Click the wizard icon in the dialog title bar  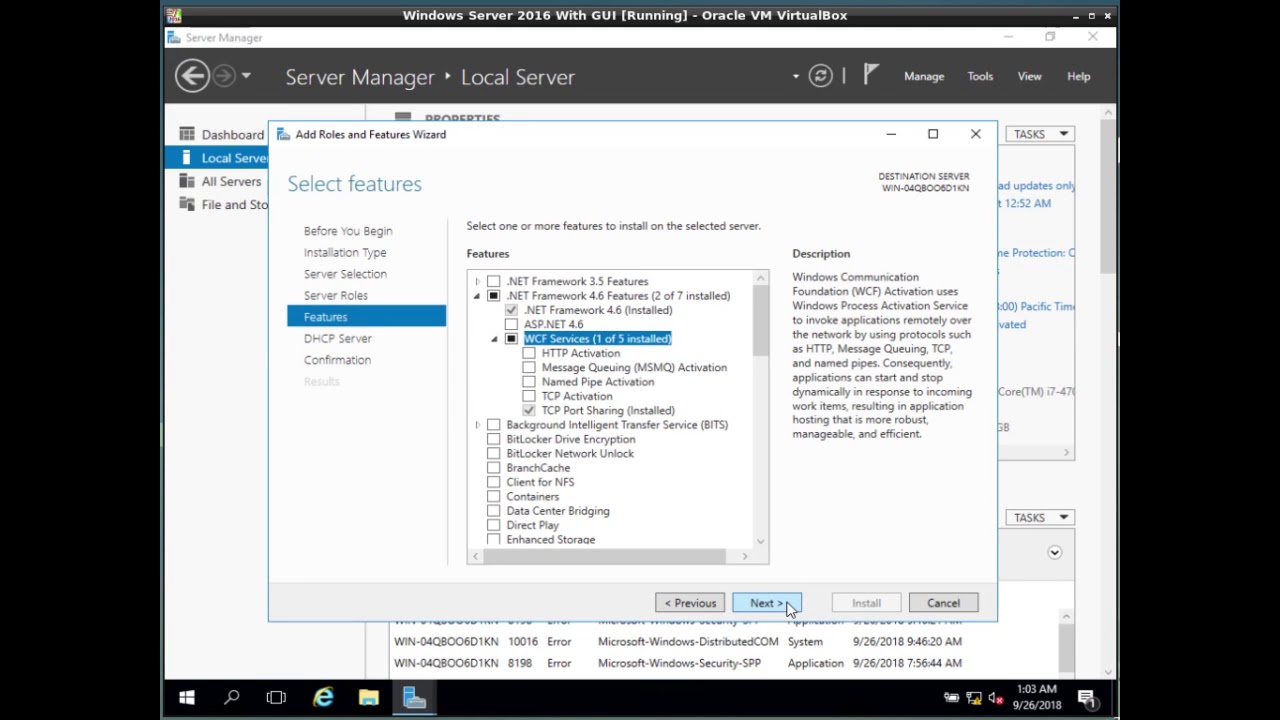(283, 134)
